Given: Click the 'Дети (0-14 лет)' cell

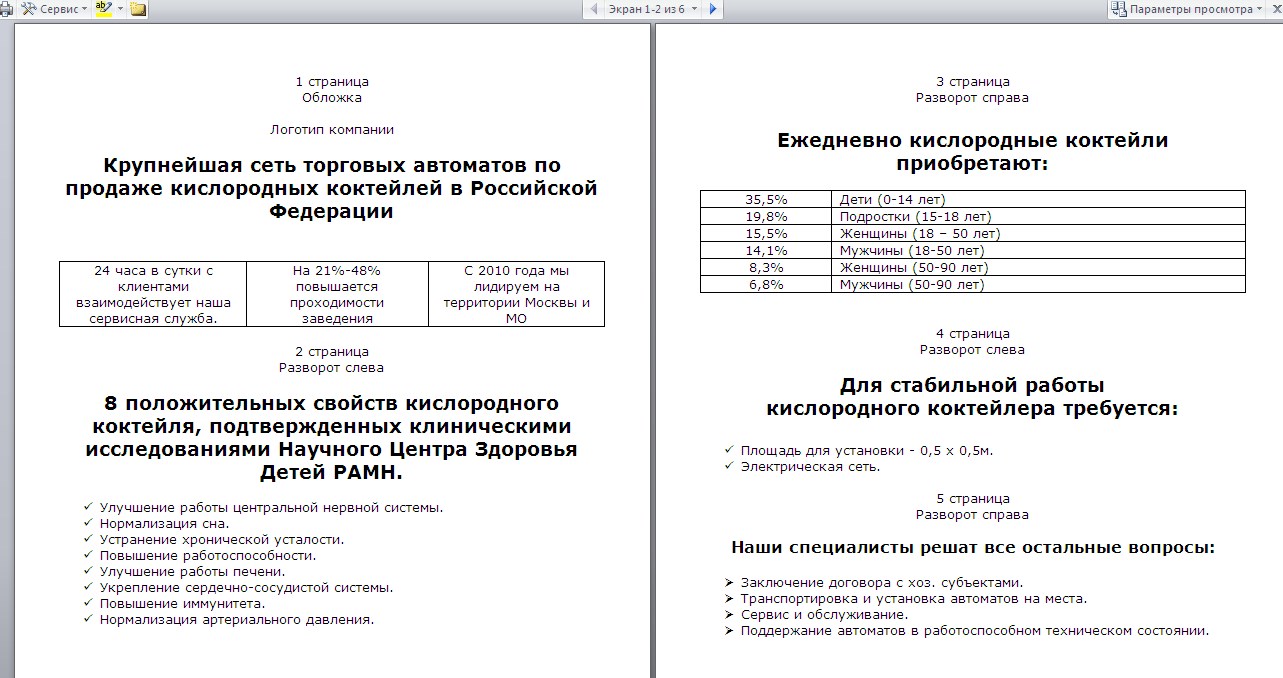Looking at the screenshot, I should tap(1038, 199).
